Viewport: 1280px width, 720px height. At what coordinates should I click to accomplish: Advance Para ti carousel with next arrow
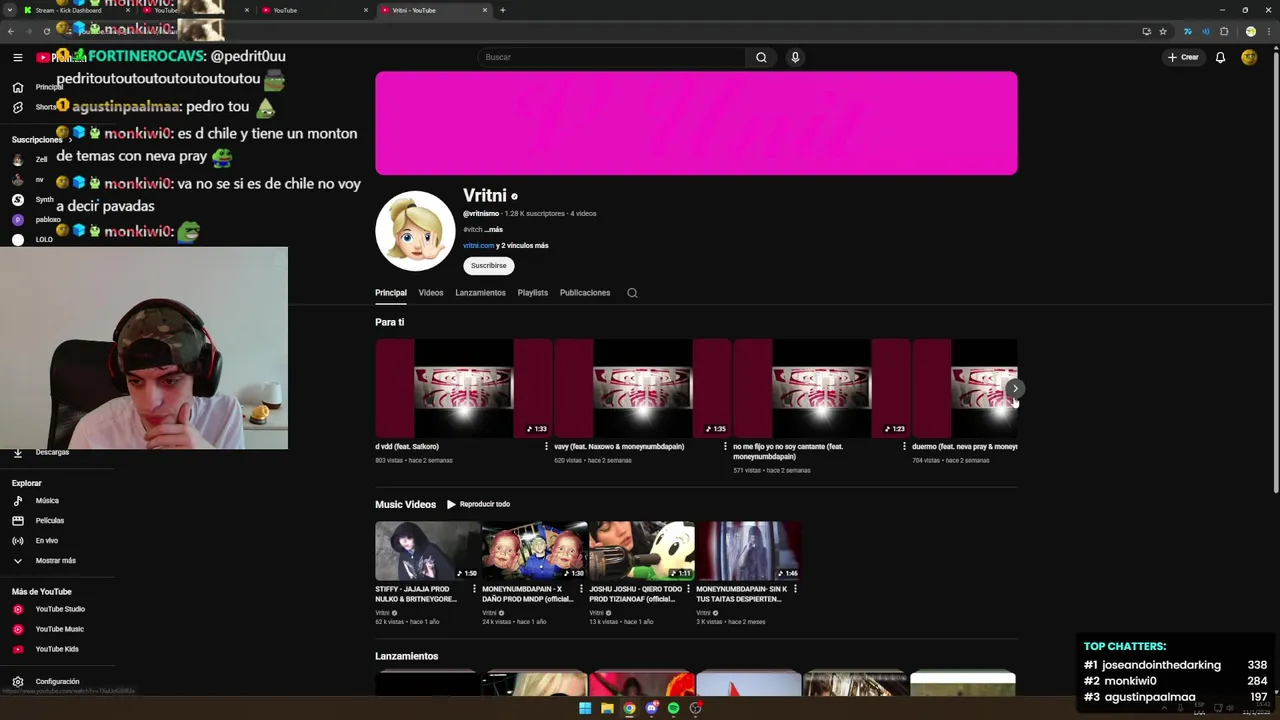1015,388
